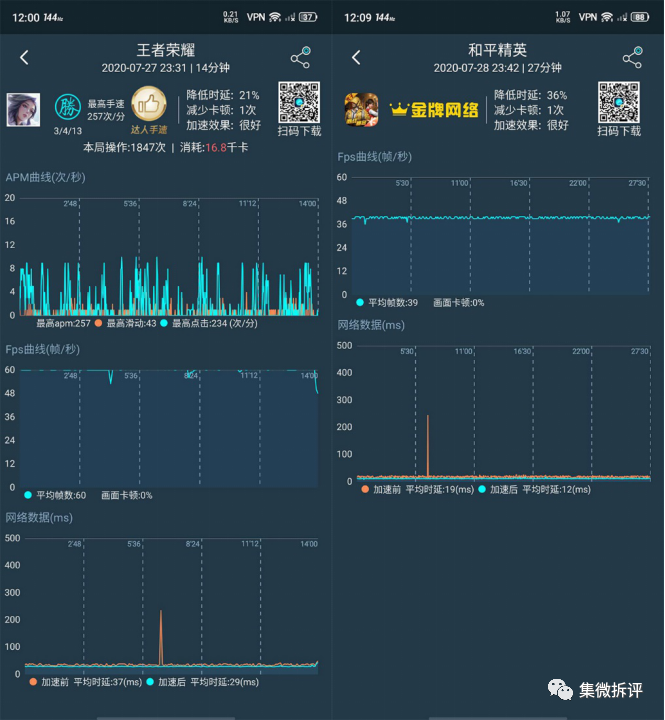Tap 加速效果: 很好 on 王者荣耀 screen
Screen dimensions: 665x720
[x=224, y=125]
